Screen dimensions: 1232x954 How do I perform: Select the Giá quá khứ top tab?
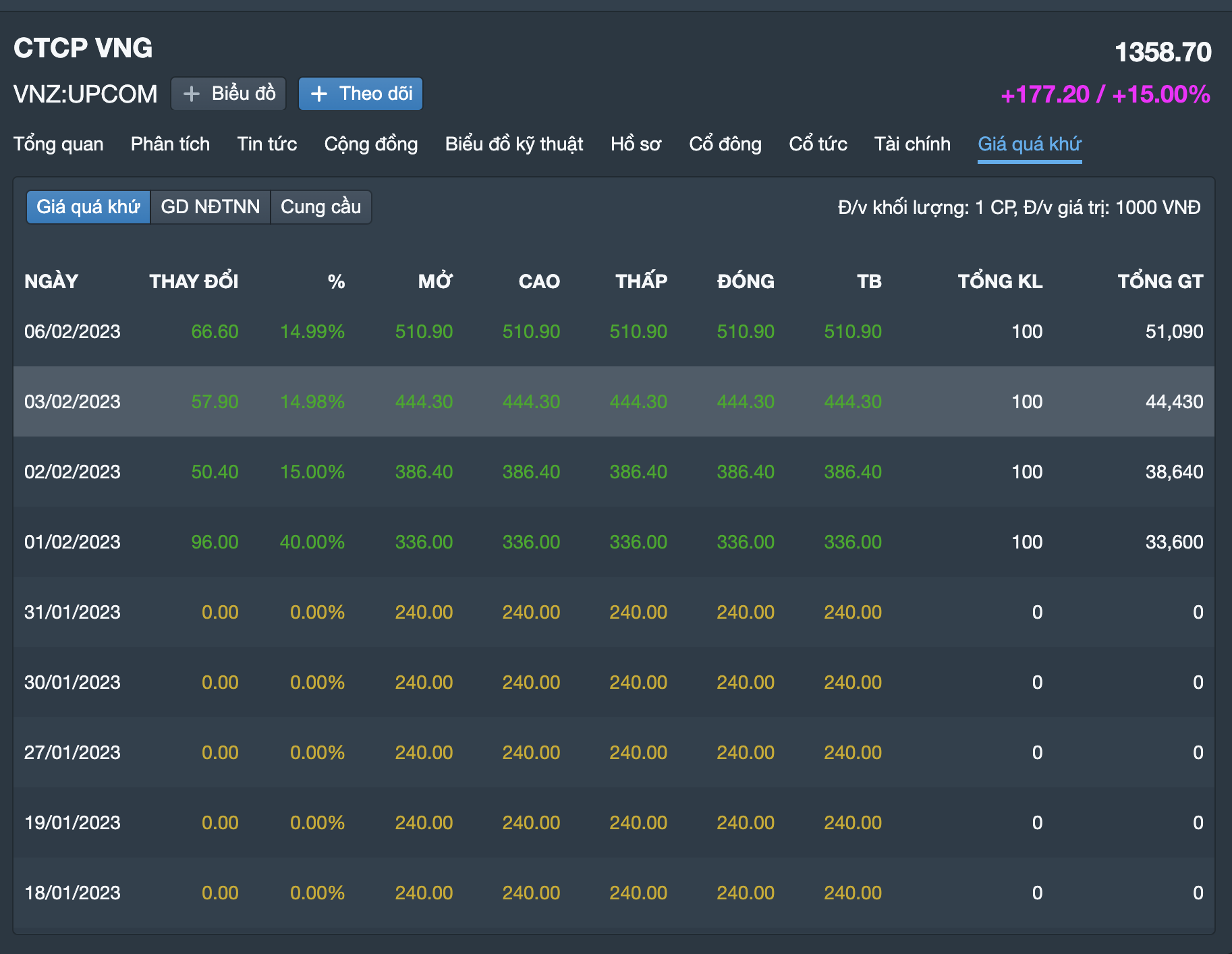[x=1029, y=144]
